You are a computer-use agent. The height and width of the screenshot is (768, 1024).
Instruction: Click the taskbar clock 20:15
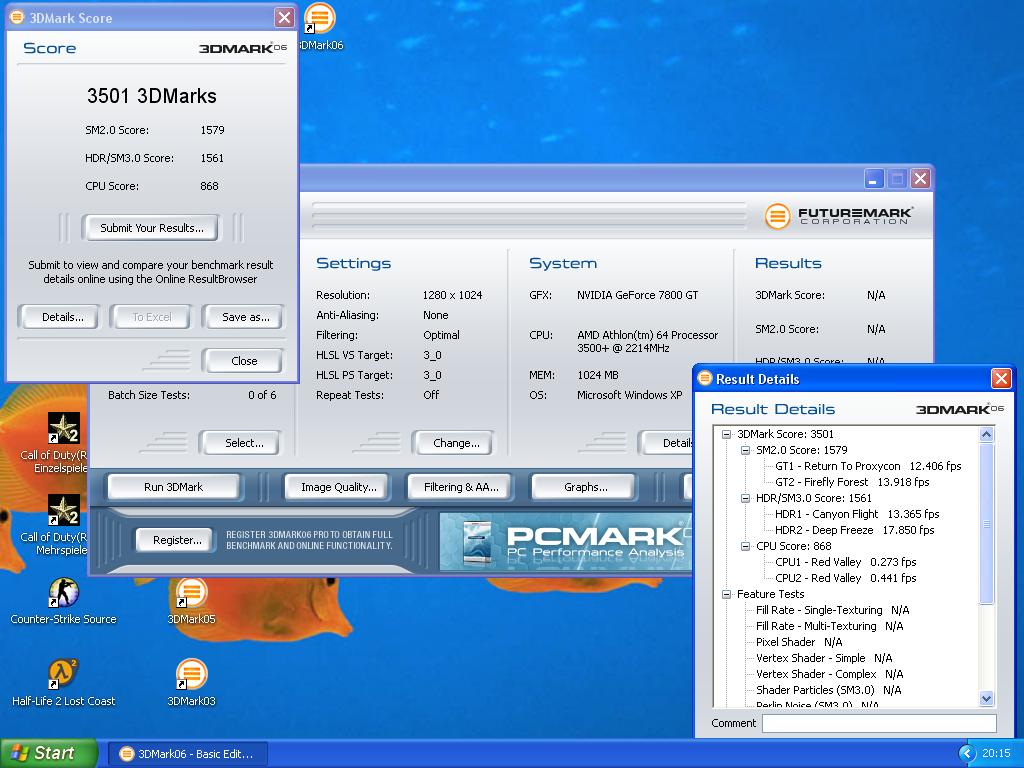[x=996, y=753]
